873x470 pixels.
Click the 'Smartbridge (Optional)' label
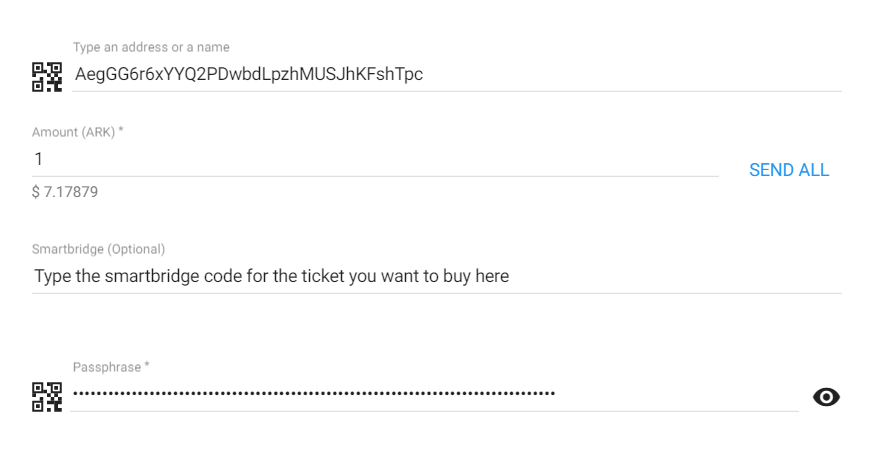[99, 249]
